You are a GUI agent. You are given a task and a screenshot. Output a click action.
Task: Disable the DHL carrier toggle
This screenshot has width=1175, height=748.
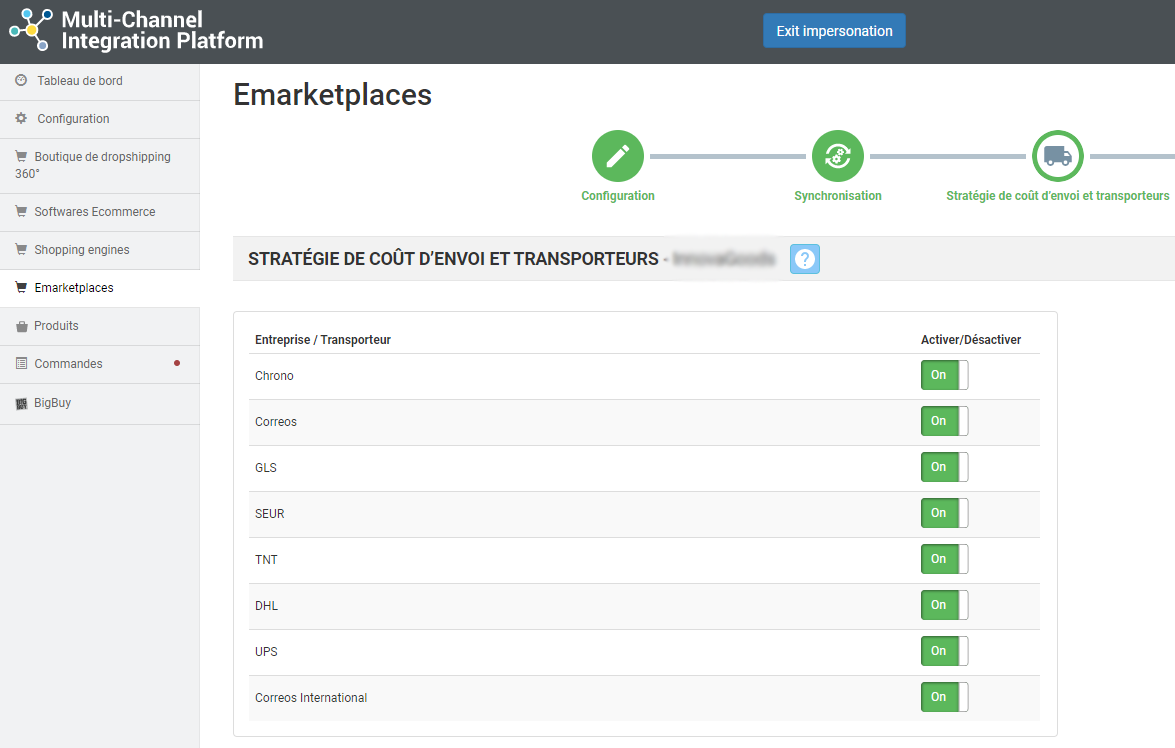[x=944, y=605]
